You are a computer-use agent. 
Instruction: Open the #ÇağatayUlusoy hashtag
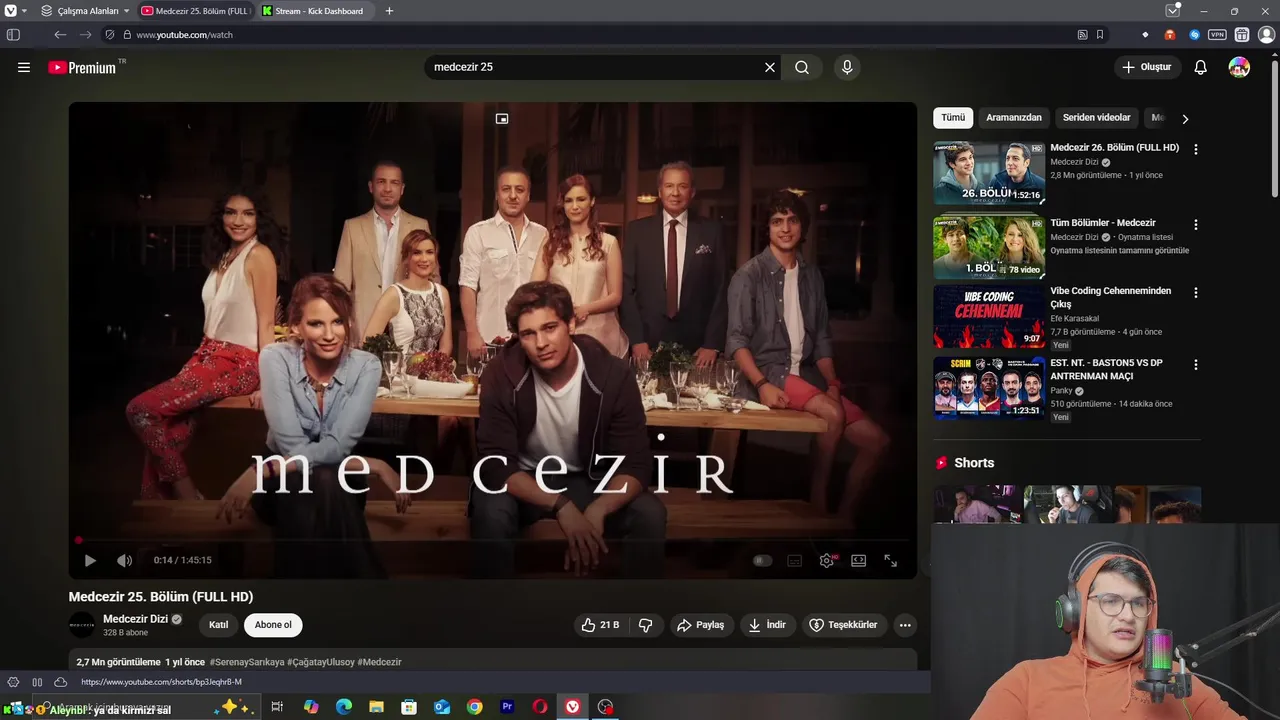[320, 662]
